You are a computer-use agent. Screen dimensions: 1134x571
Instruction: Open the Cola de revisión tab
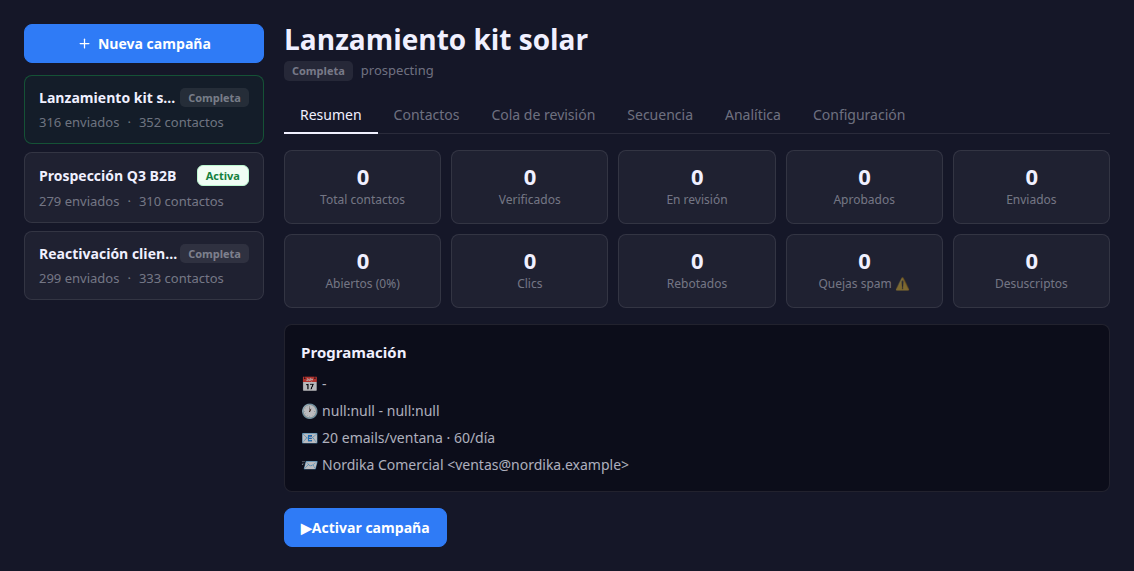(x=543, y=115)
